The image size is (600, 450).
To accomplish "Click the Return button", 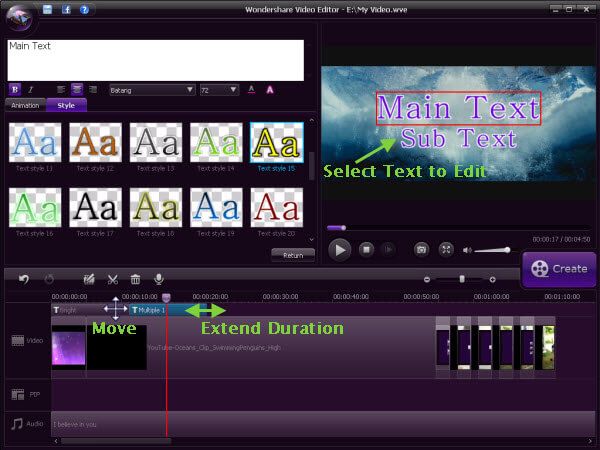I will point(293,255).
